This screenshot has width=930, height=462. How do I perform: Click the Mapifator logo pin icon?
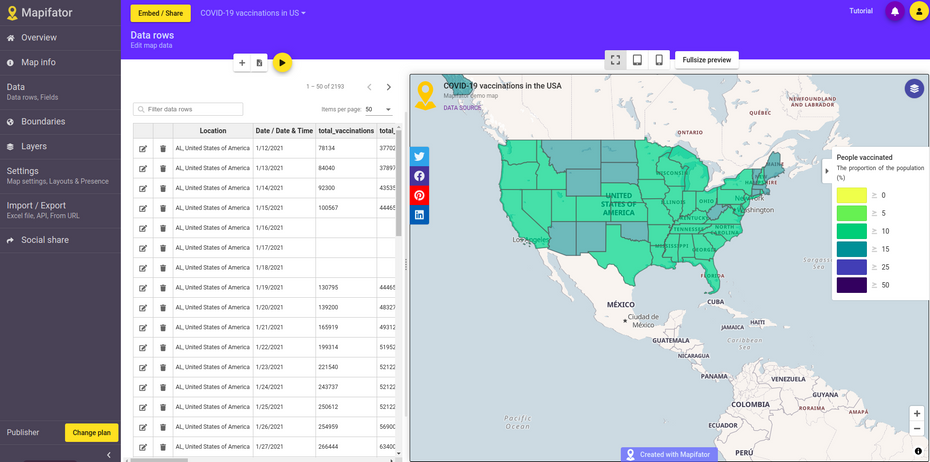(x=12, y=12)
